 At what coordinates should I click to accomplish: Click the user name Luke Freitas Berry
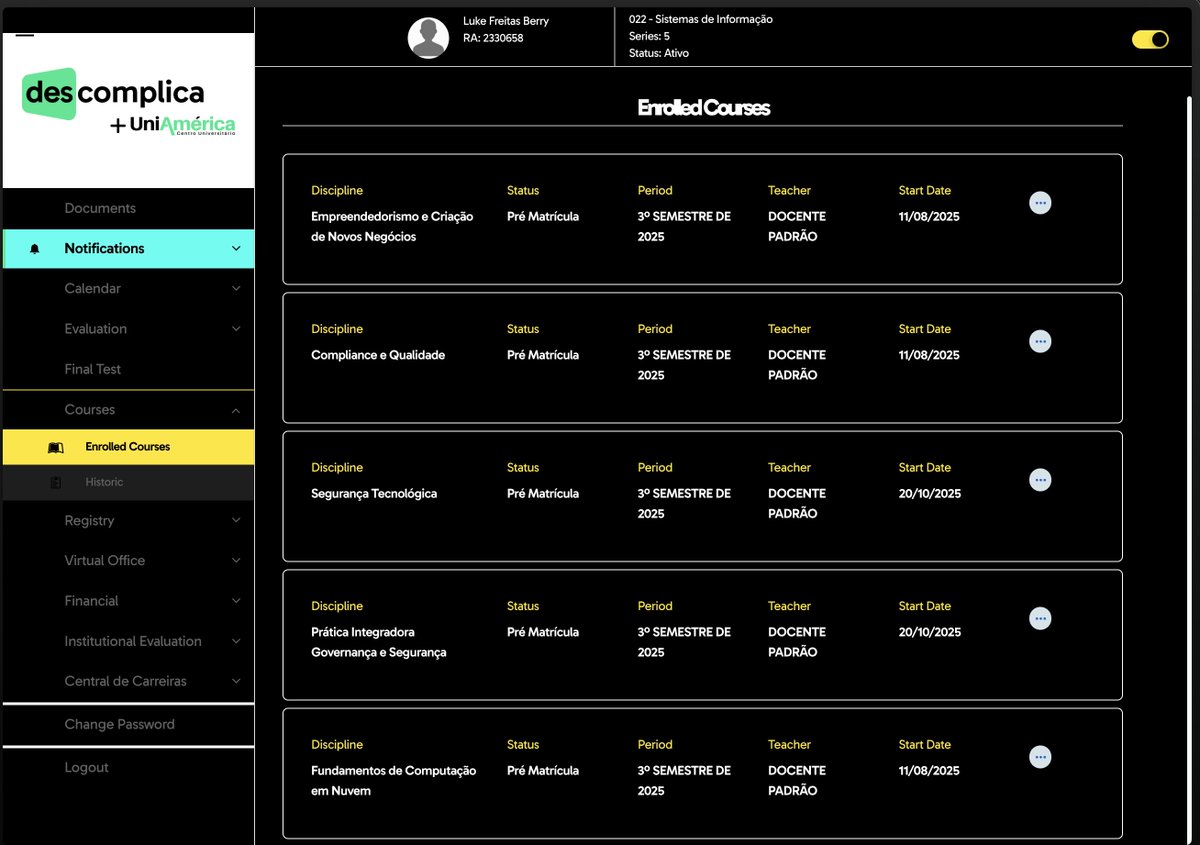506,21
